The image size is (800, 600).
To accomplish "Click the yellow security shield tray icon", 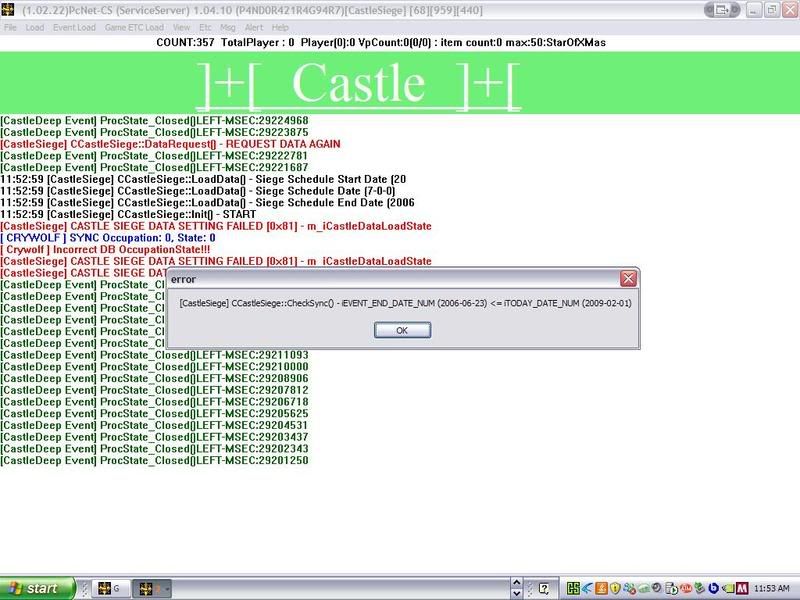I will pyautogui.click(x=616, y=589).
